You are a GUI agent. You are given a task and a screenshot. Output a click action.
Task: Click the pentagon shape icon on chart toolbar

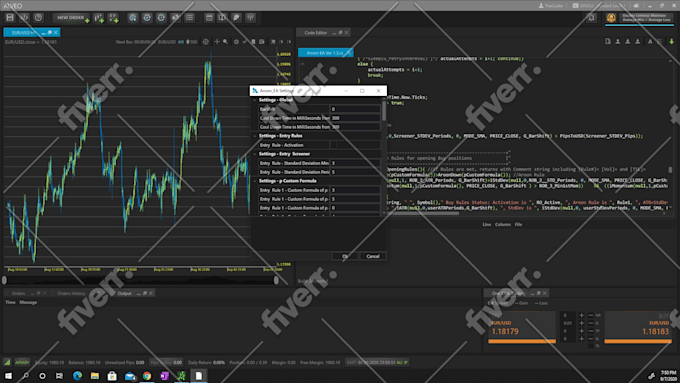click(236, 42)
